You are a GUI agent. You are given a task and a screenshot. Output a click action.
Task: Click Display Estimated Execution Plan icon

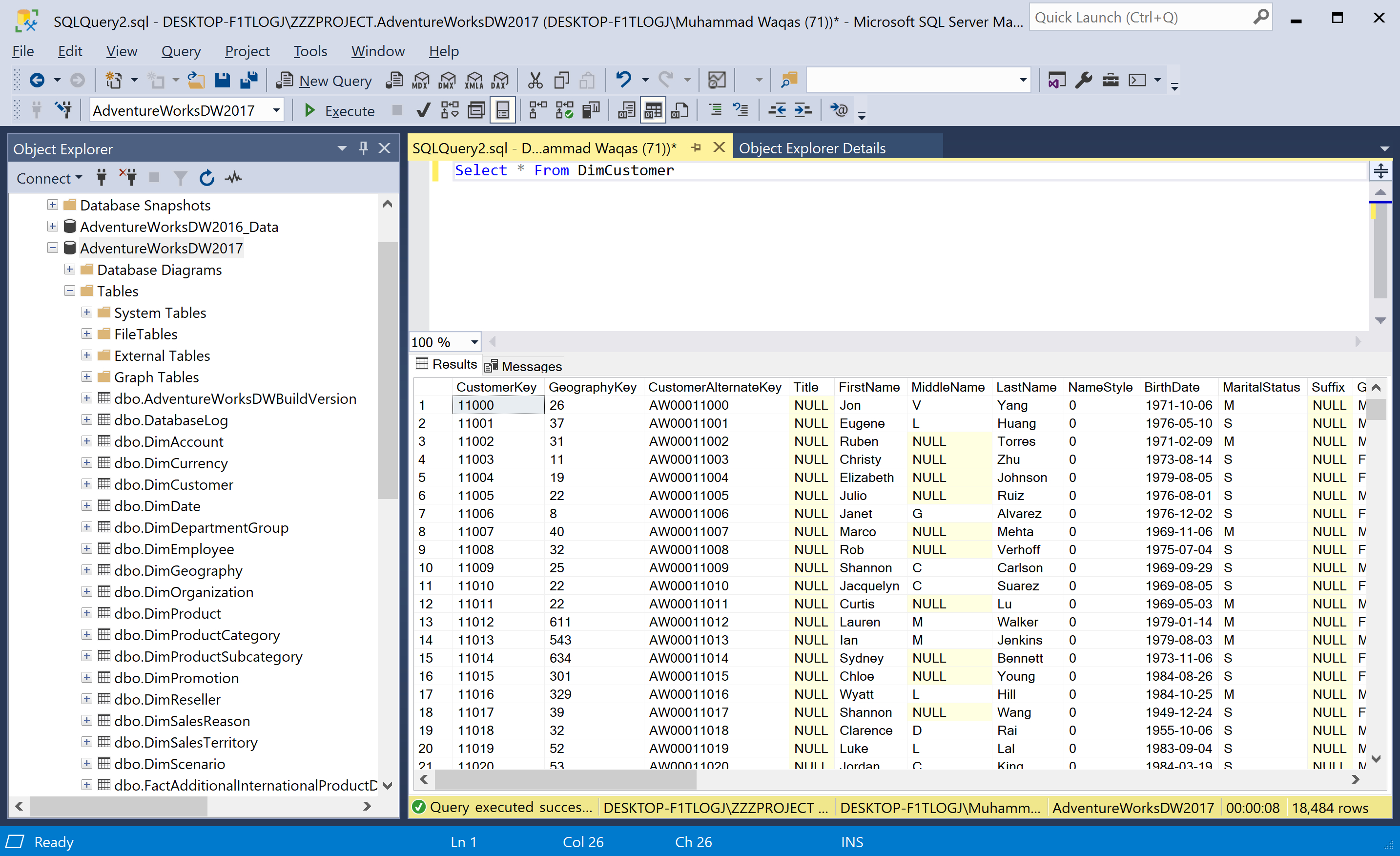point(450,110)
